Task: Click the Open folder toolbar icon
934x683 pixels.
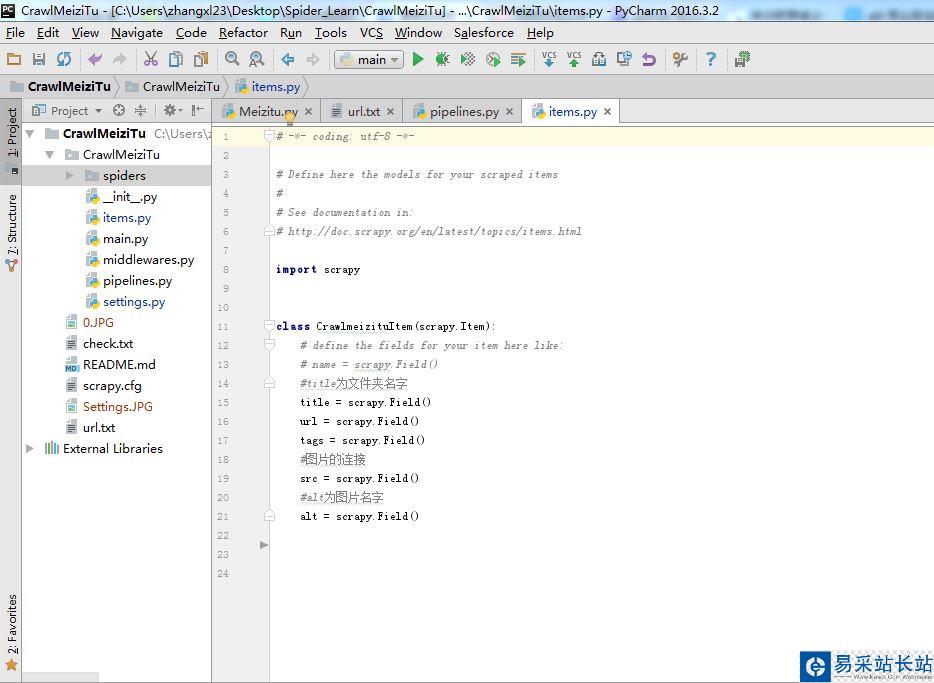Action: click(x=14, y=59)
